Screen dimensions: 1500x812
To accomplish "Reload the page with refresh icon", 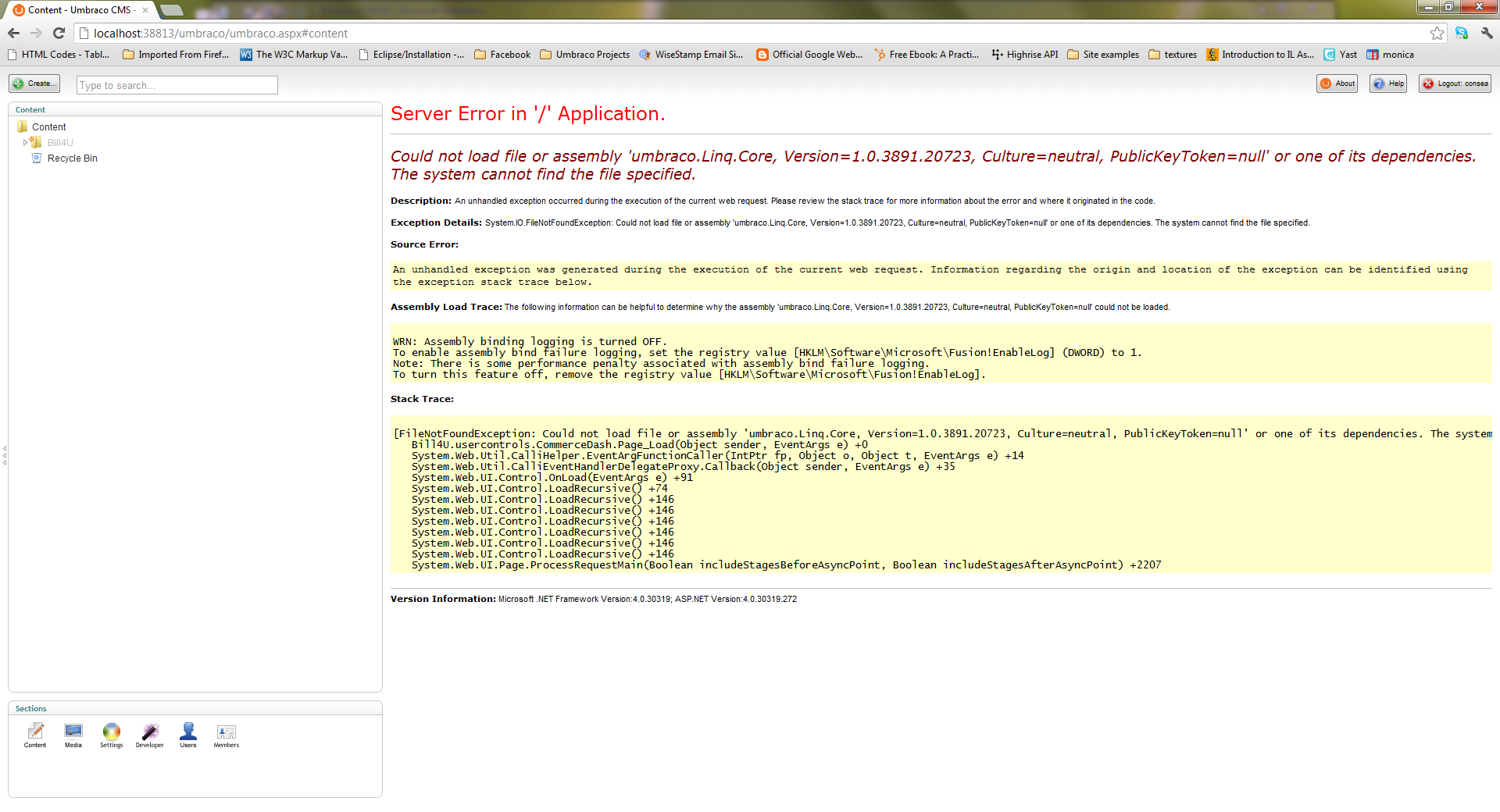I will coord(59,33).
